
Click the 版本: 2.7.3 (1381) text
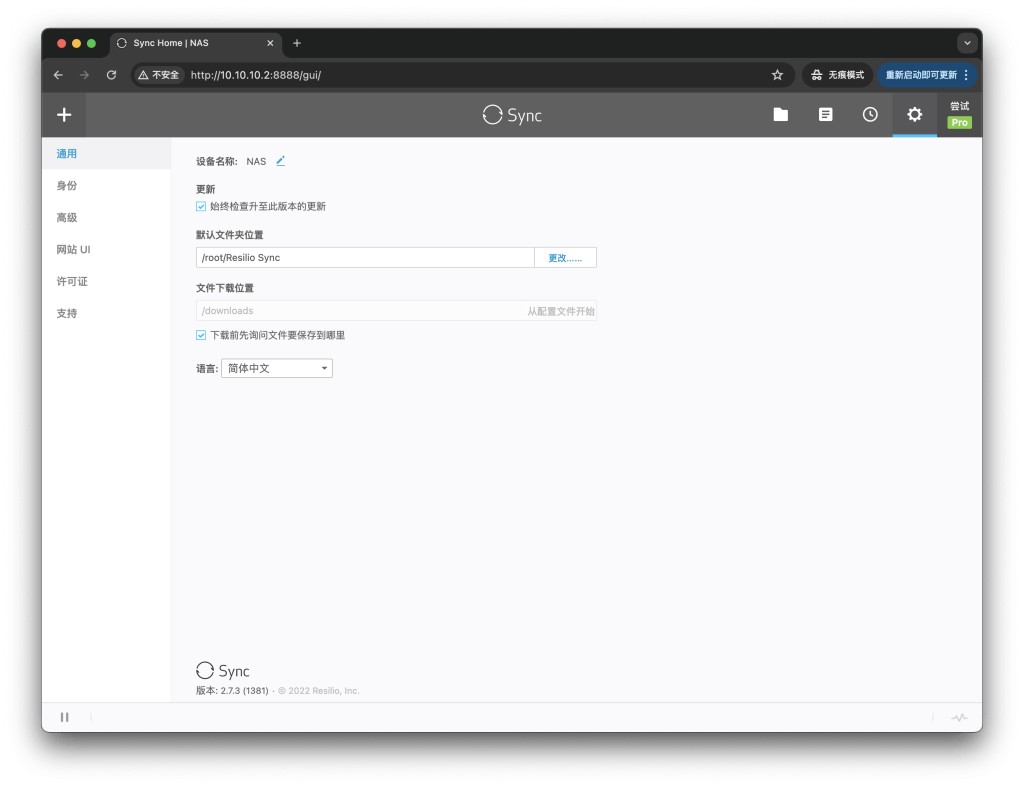pos(232,691)
